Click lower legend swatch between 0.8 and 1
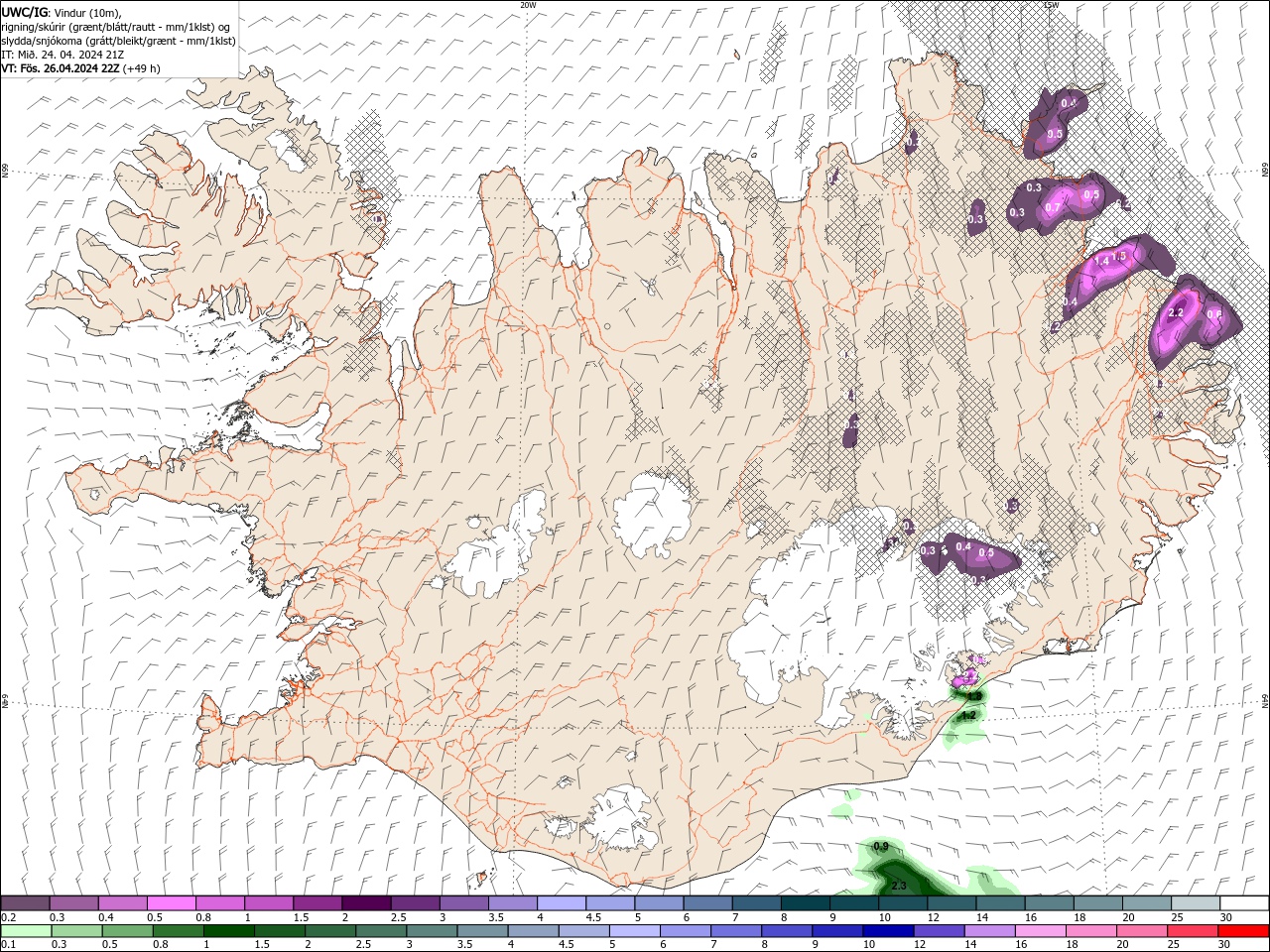 (178, 931)
